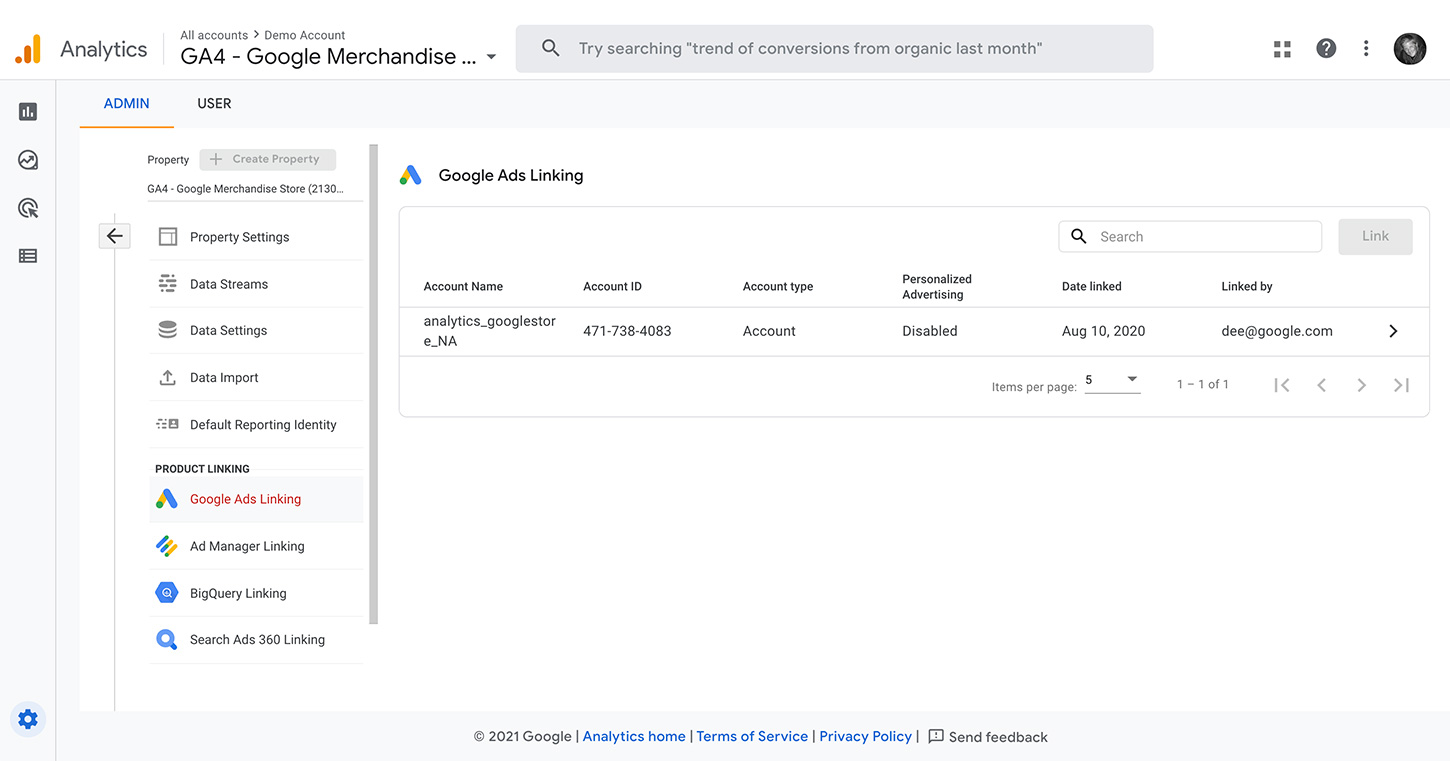Click the Account type column header
The width and height of the screenshot is (1450, 761).
click(x=778, y=286)
